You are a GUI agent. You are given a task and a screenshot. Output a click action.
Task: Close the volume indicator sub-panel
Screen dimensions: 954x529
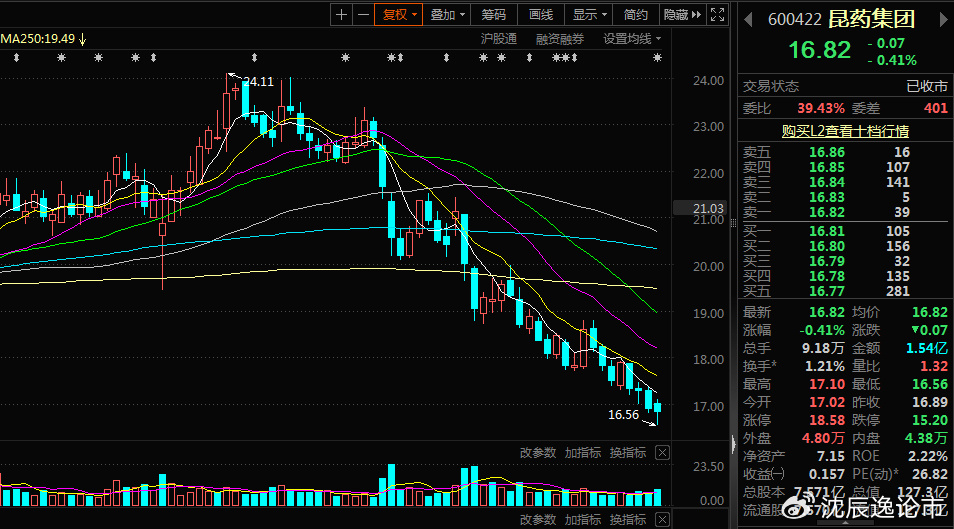[663, 452]
